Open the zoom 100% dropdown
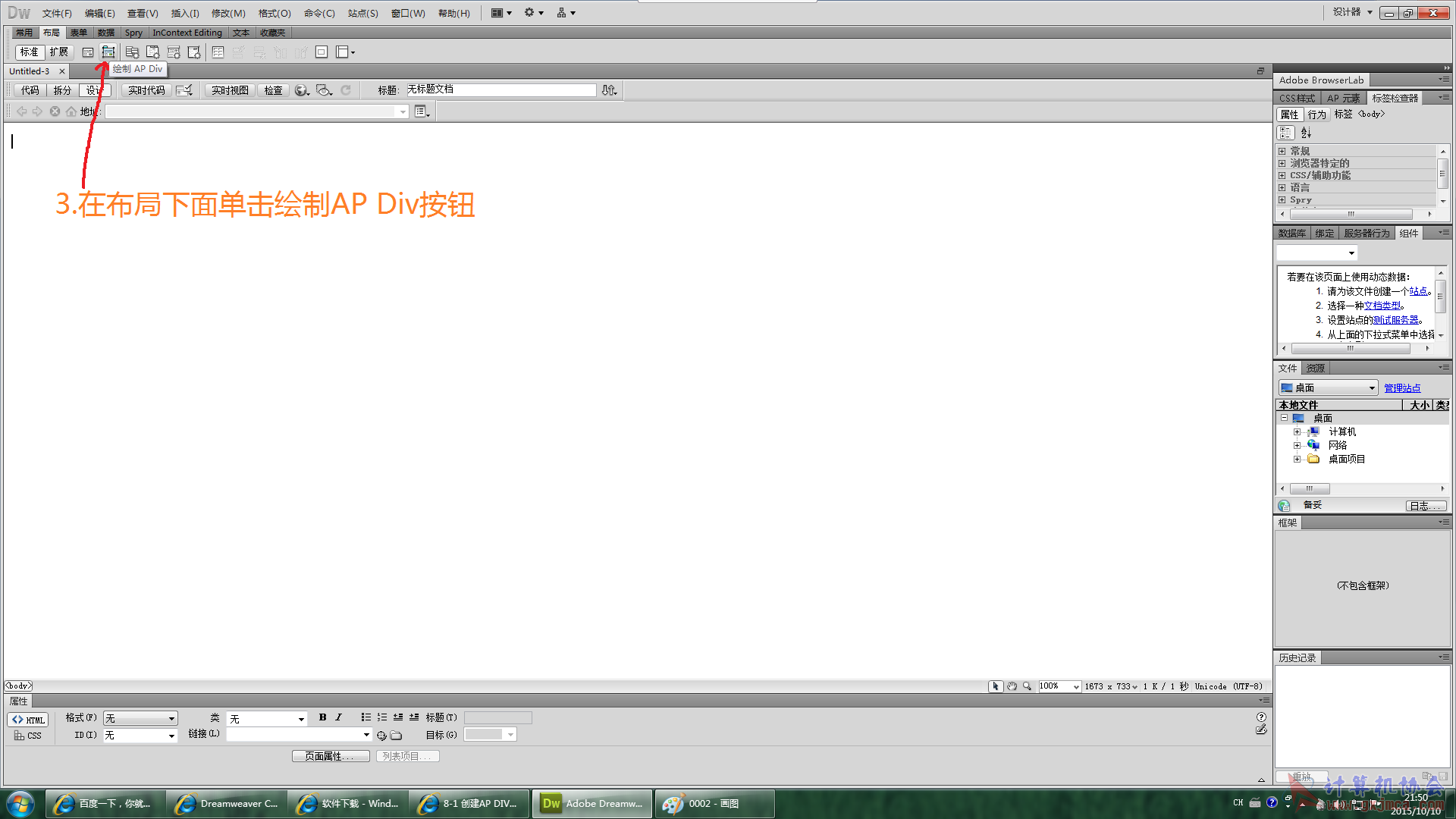The image size is (1456, 819). [x=1059, y=686]
